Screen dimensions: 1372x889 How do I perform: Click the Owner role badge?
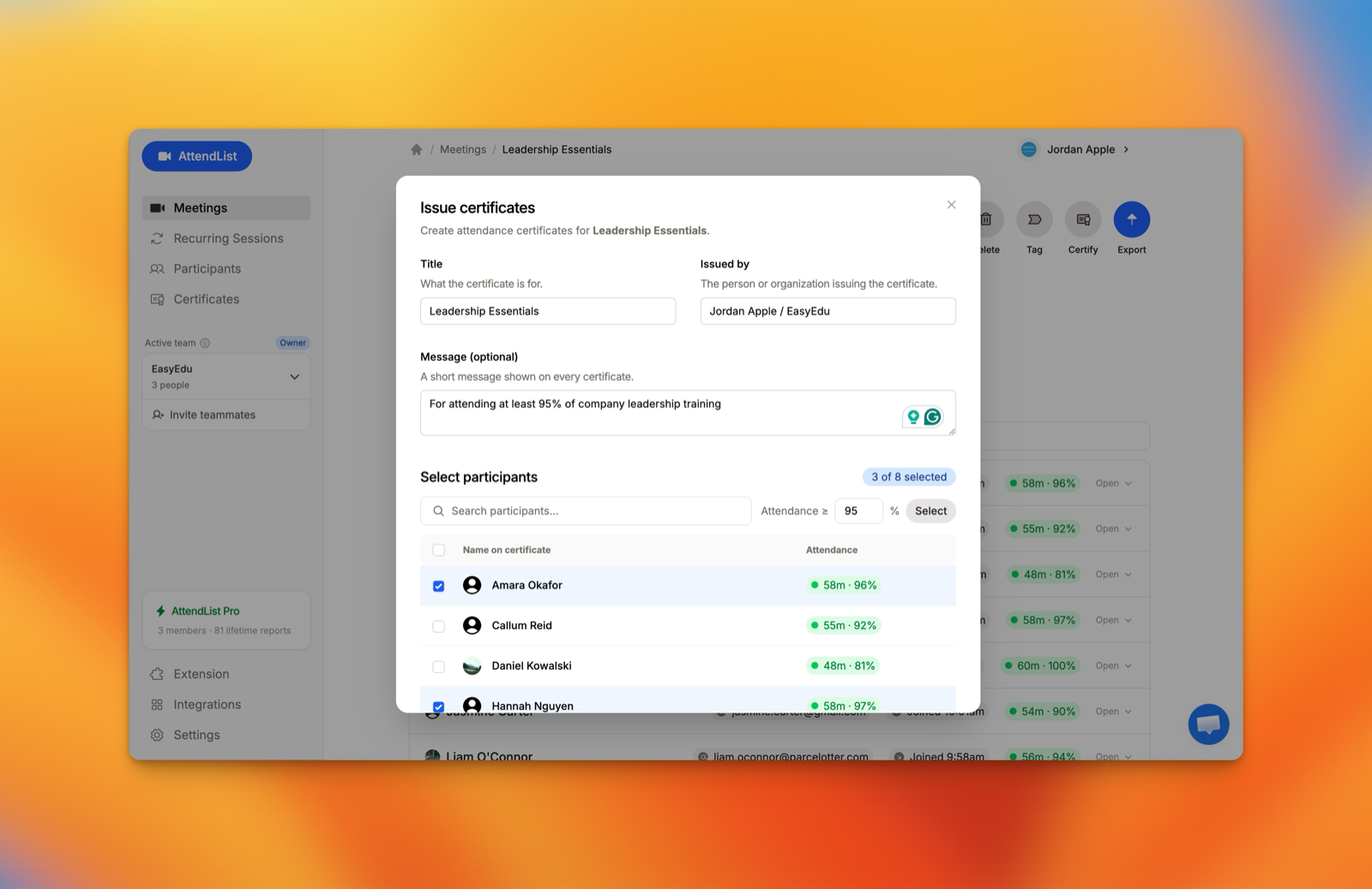292,343
